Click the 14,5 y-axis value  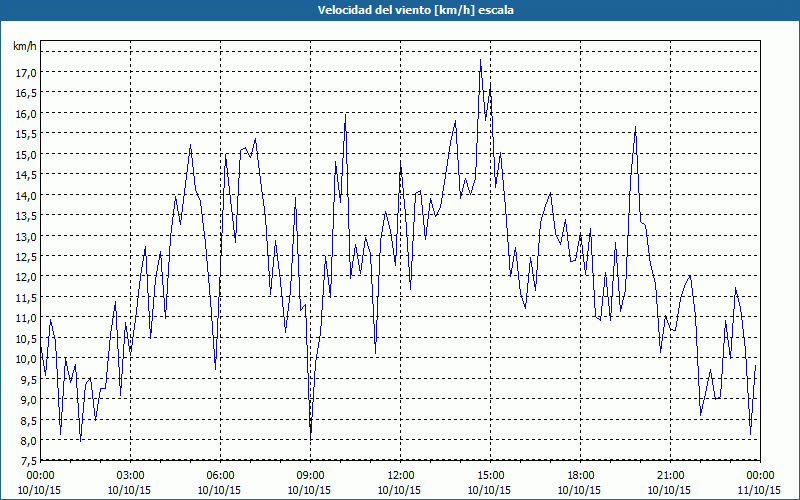[x=26, y=175]
